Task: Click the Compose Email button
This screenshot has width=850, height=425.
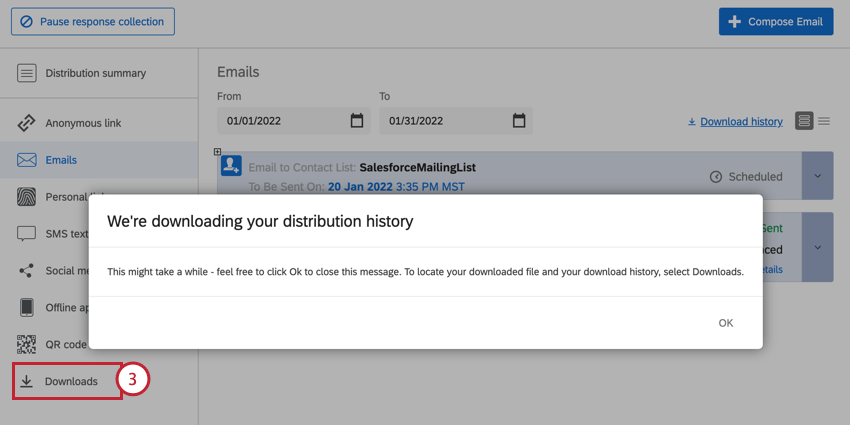Action: (x=776, y=21)
